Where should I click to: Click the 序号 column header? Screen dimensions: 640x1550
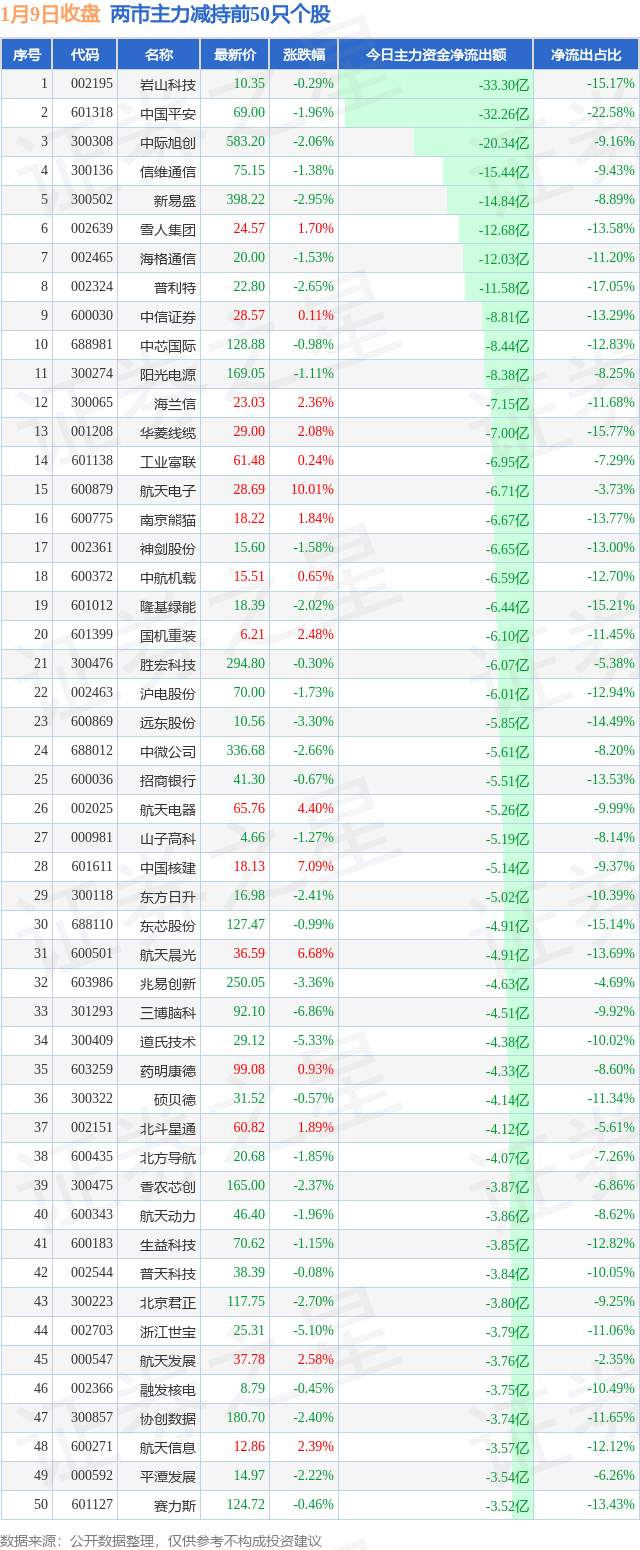click(27, 55)
